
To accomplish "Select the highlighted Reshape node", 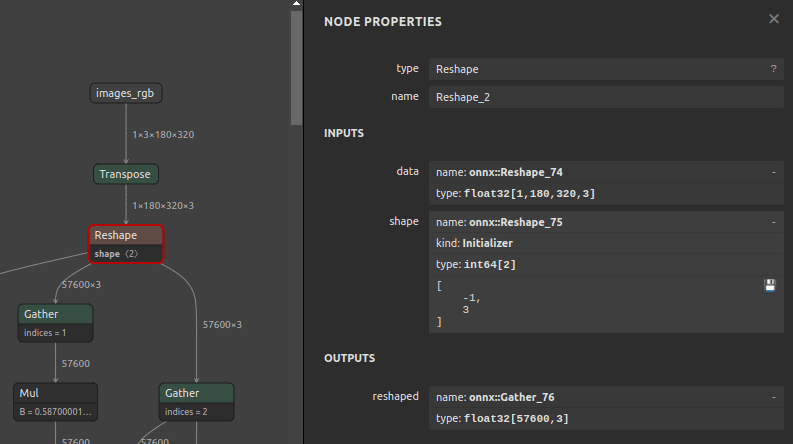I will tap(126, 235).
